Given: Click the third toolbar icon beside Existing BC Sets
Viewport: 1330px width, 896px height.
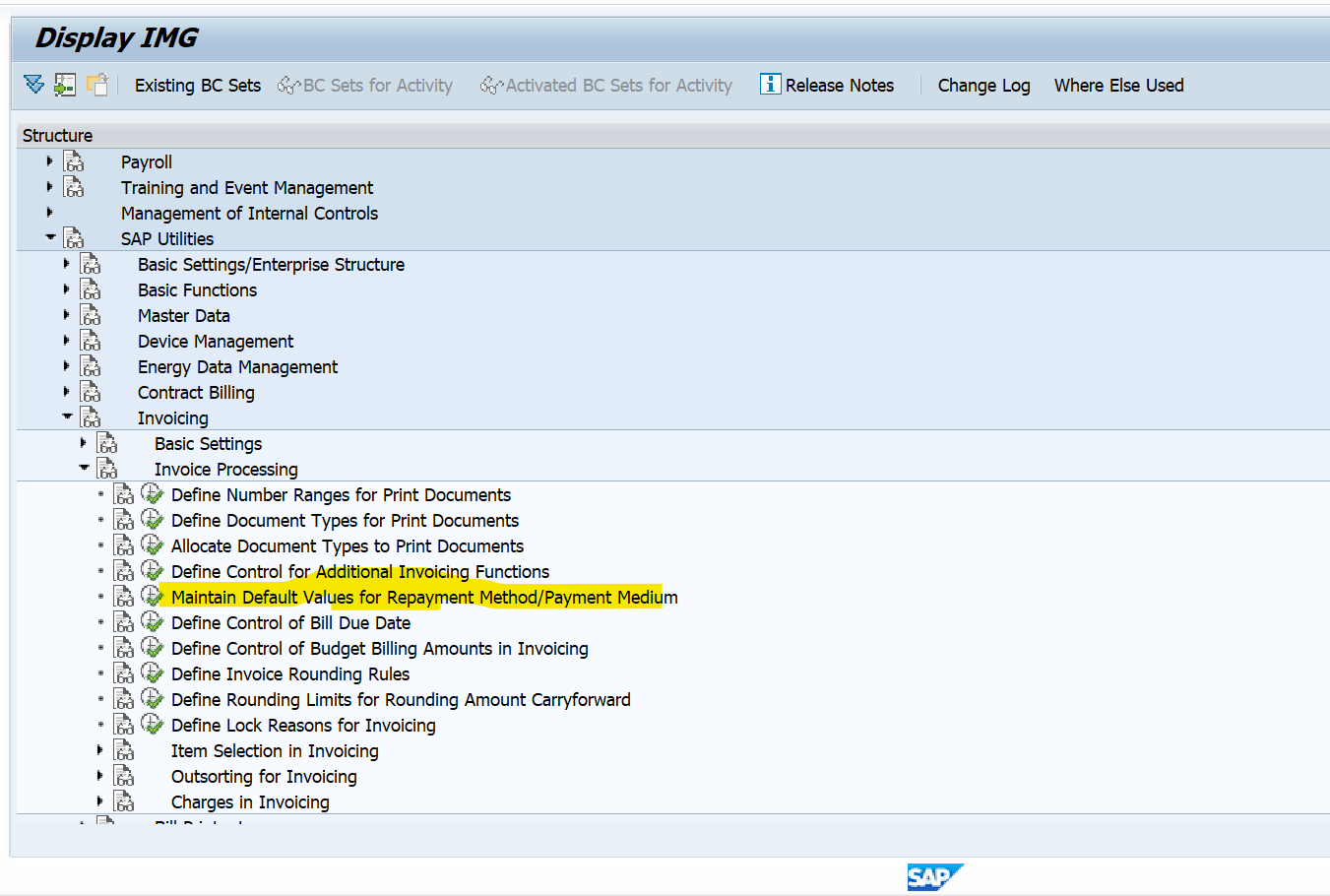Looking at the screenshot, I should point(96,85).
